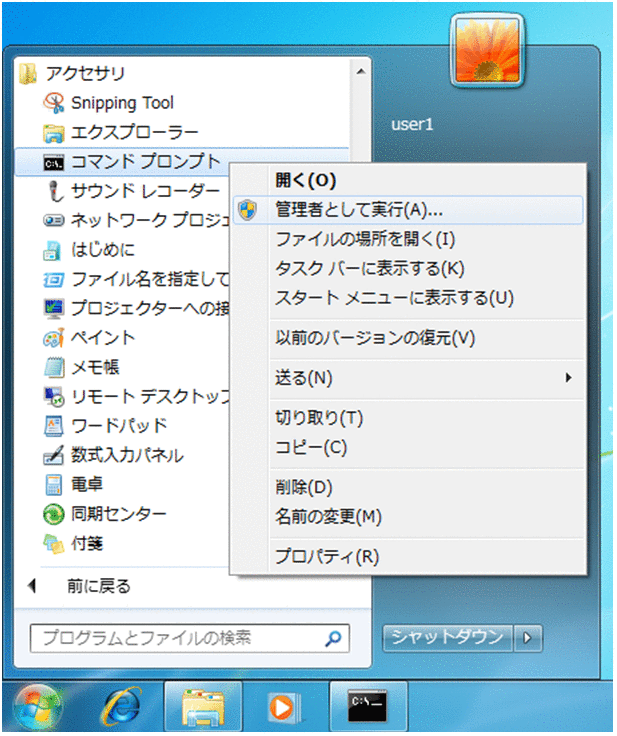
Task: Click the 電卓 calculator icon
Action: (53, 484)
